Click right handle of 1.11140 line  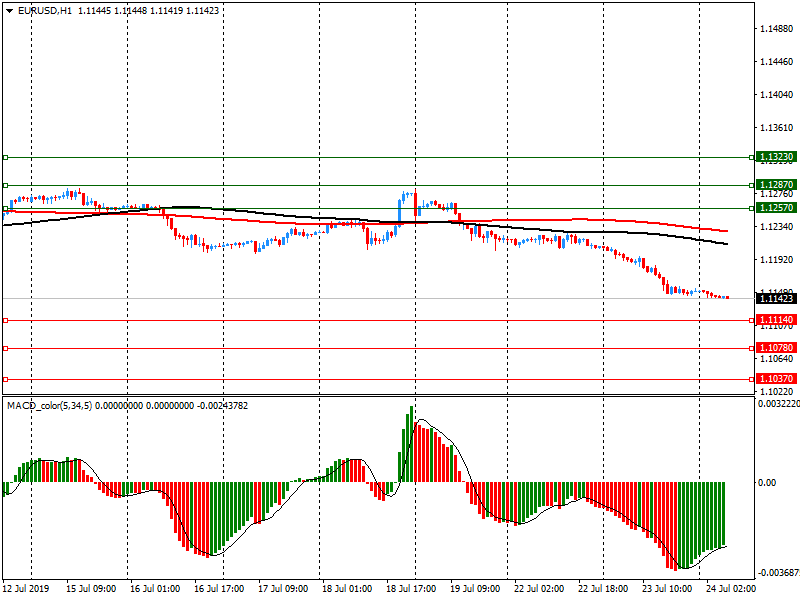pyautogui.click(x=752, y=320)
